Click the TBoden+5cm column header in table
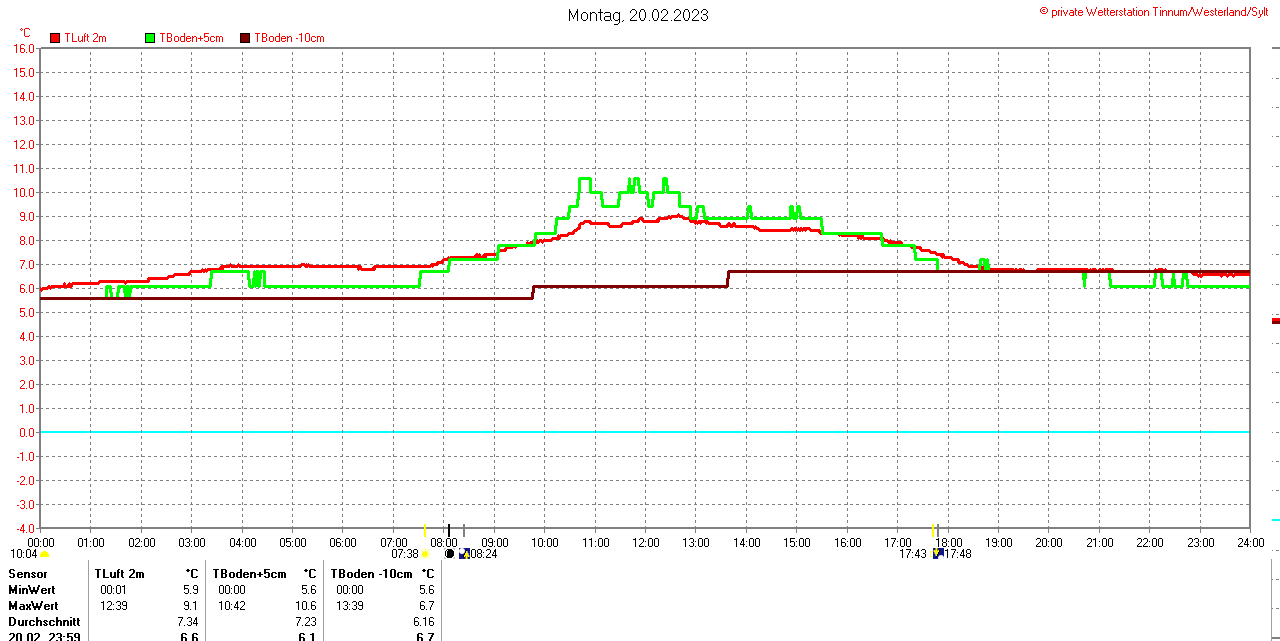This screenshot has width=1280, height=641. 249,574
